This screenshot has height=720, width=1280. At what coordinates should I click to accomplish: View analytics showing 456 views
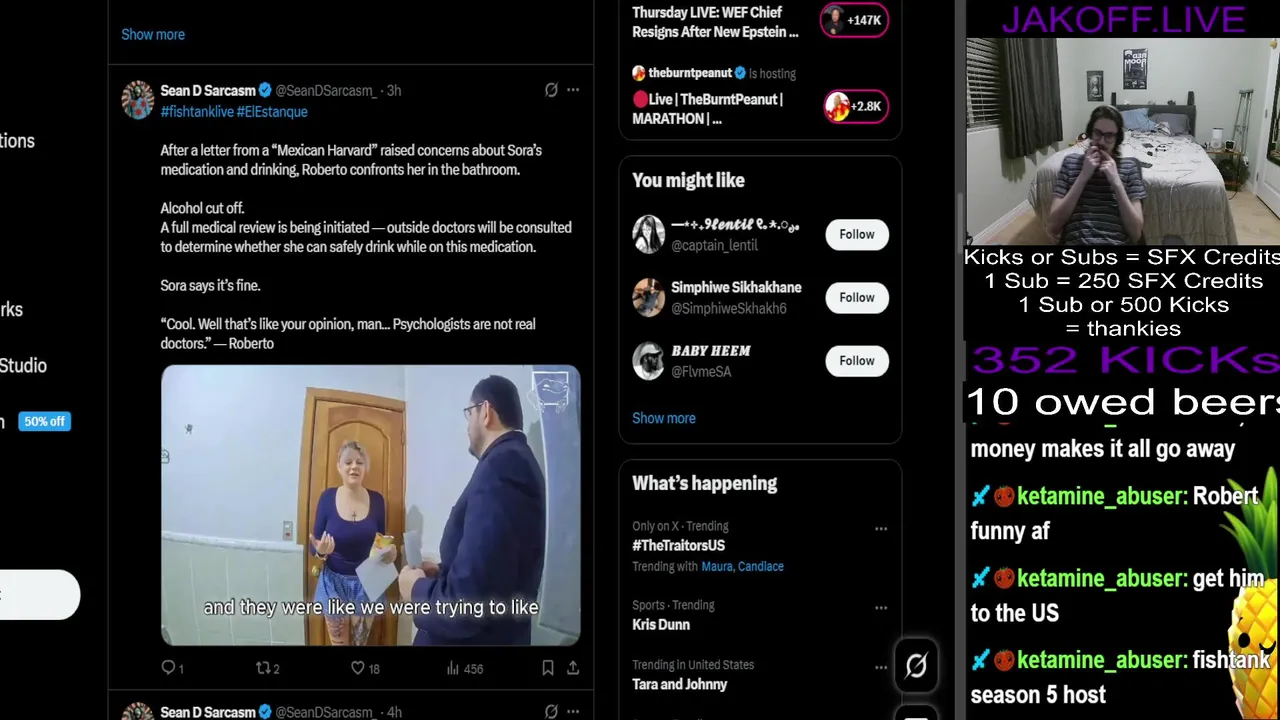pyautogui.click(x=464, y=668)
